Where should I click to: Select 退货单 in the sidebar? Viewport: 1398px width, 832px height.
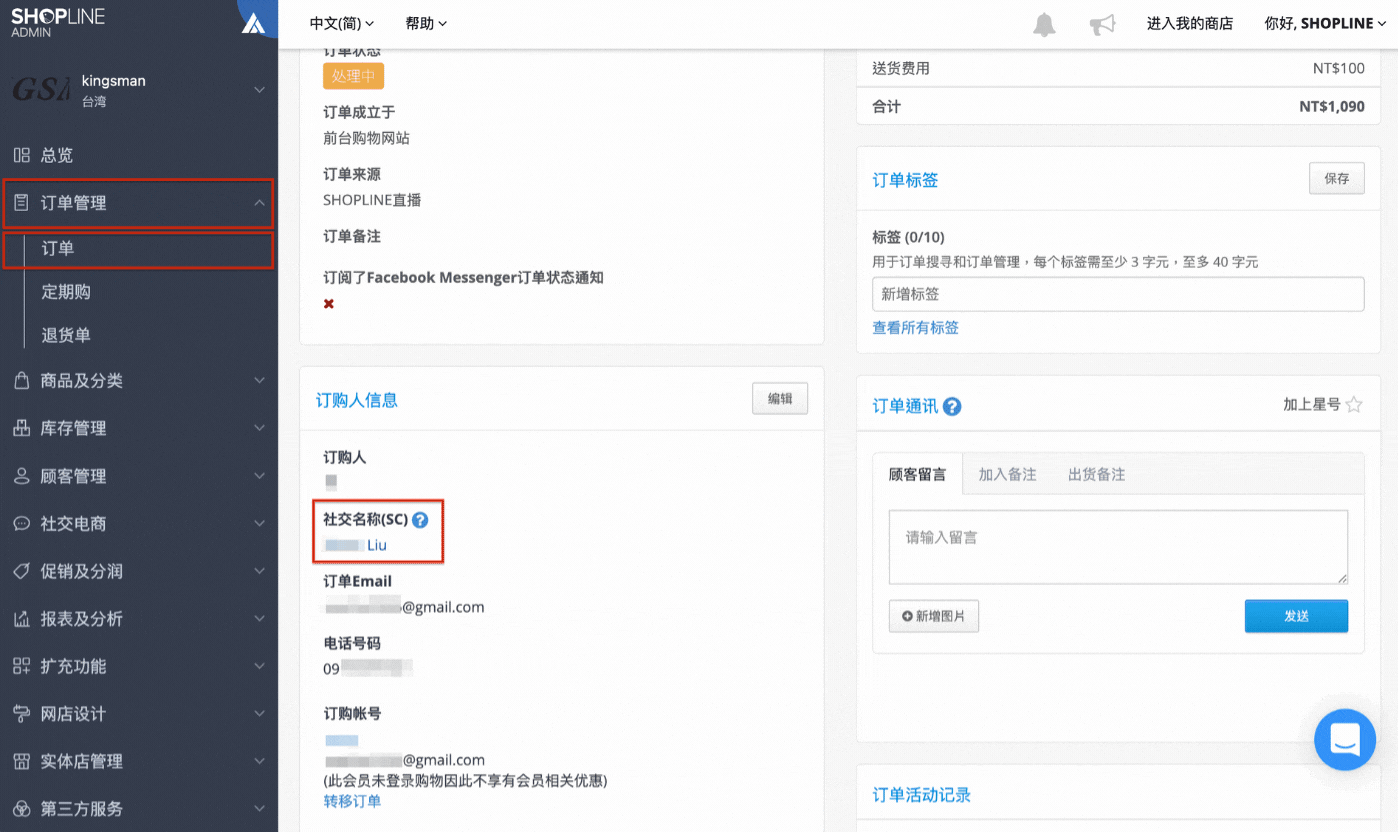coord(66,335)
